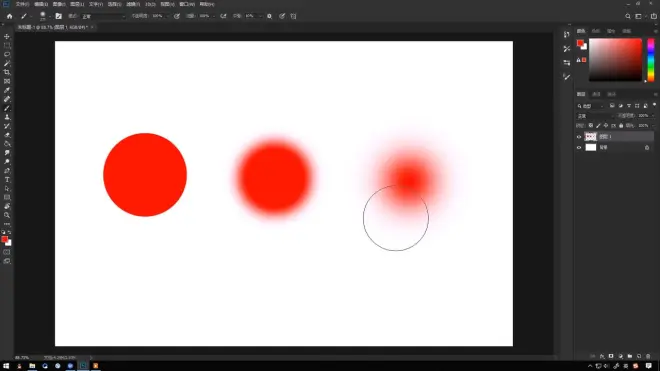Select the History Brush tool
Viewport: 660px width, 371px height.
(x=7, y=126)
